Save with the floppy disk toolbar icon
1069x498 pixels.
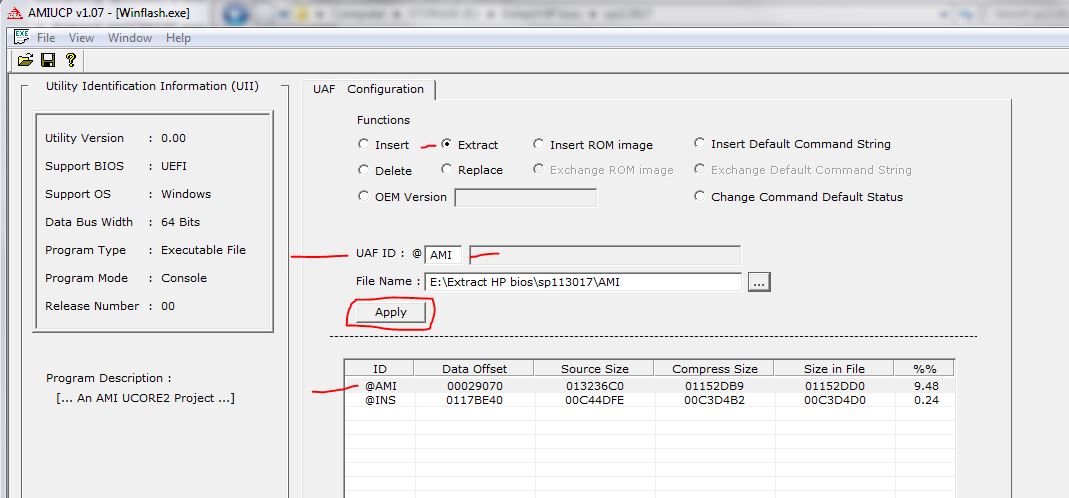click(x=48, y=60)
